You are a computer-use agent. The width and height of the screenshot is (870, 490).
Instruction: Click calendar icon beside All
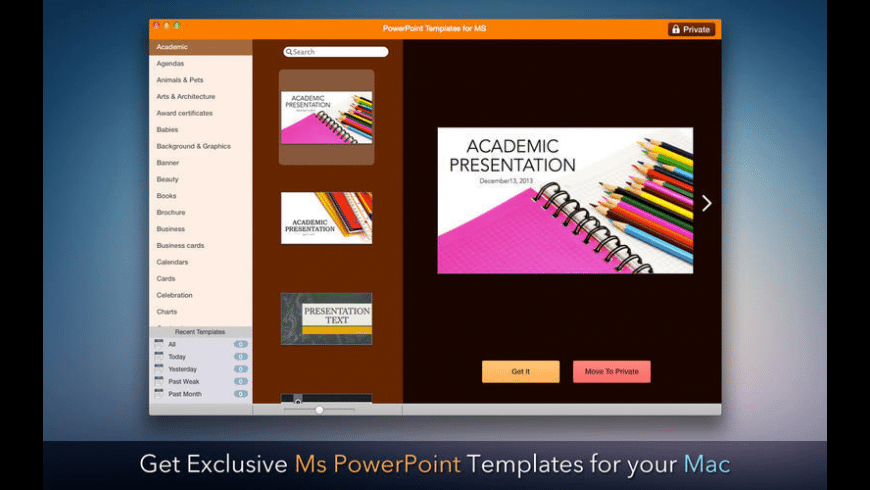(159, 344)
